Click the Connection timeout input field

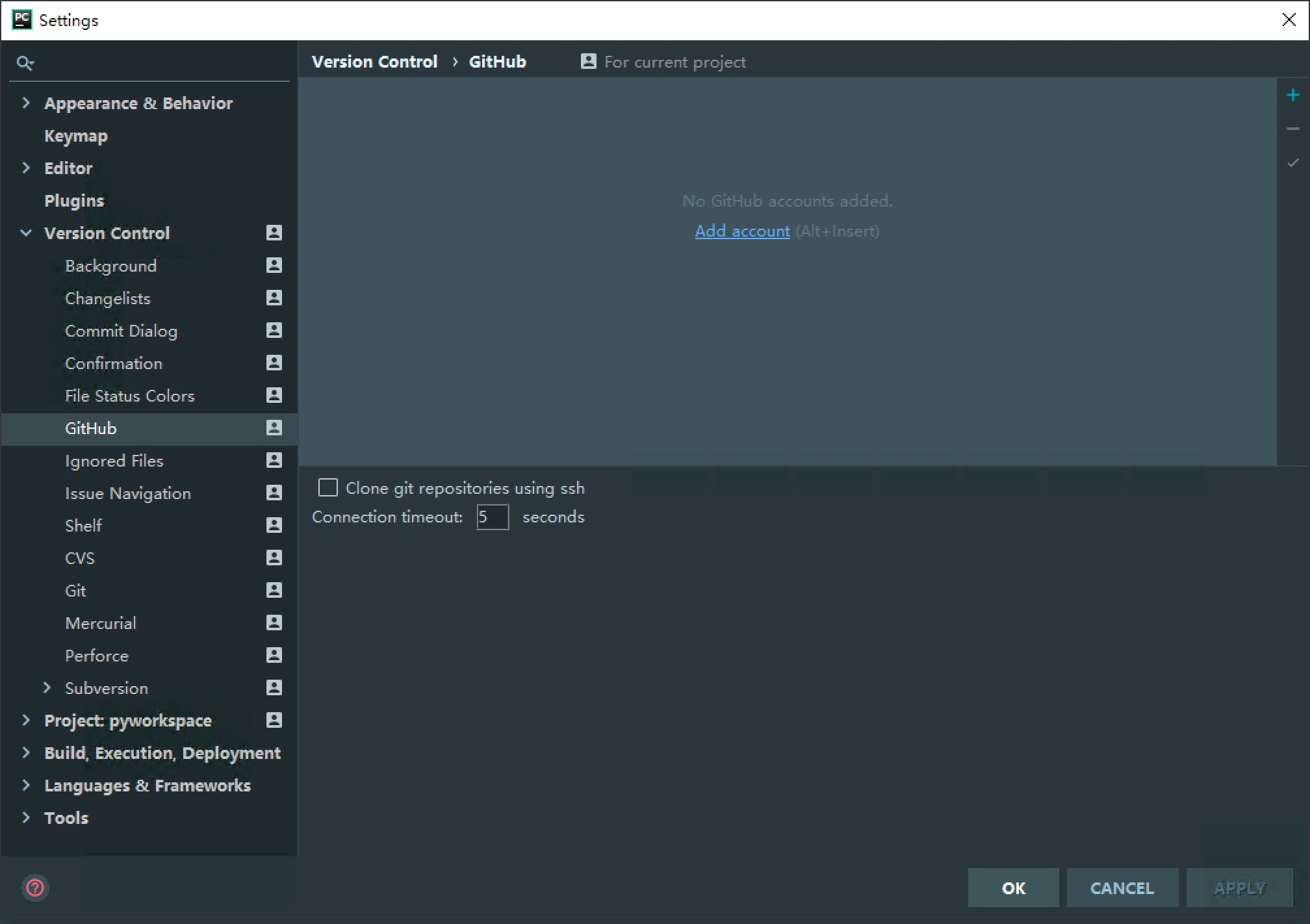pos(493,517)
